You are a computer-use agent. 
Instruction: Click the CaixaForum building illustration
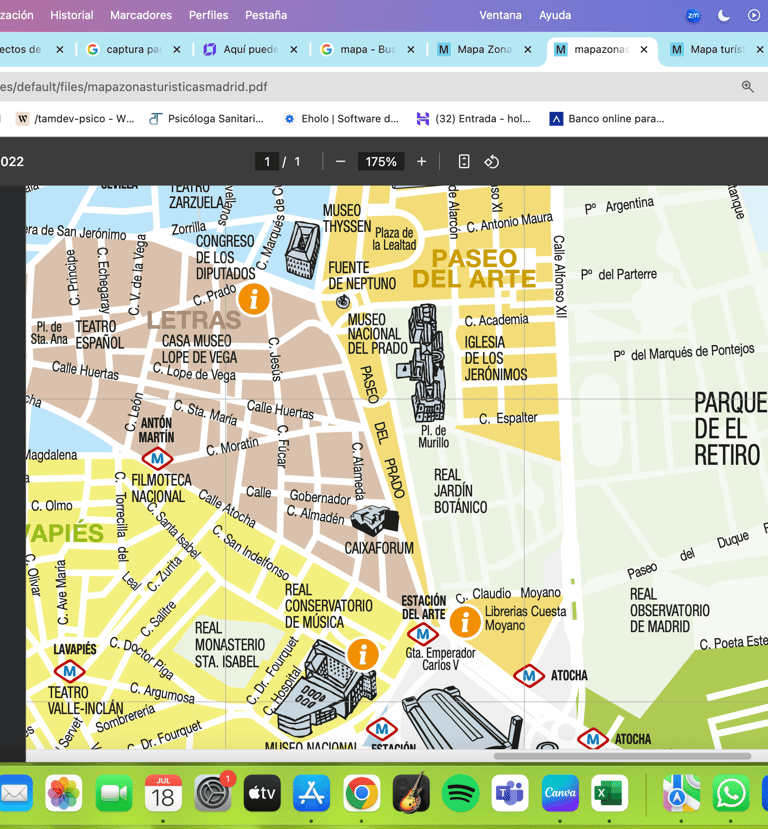[375, 520]
